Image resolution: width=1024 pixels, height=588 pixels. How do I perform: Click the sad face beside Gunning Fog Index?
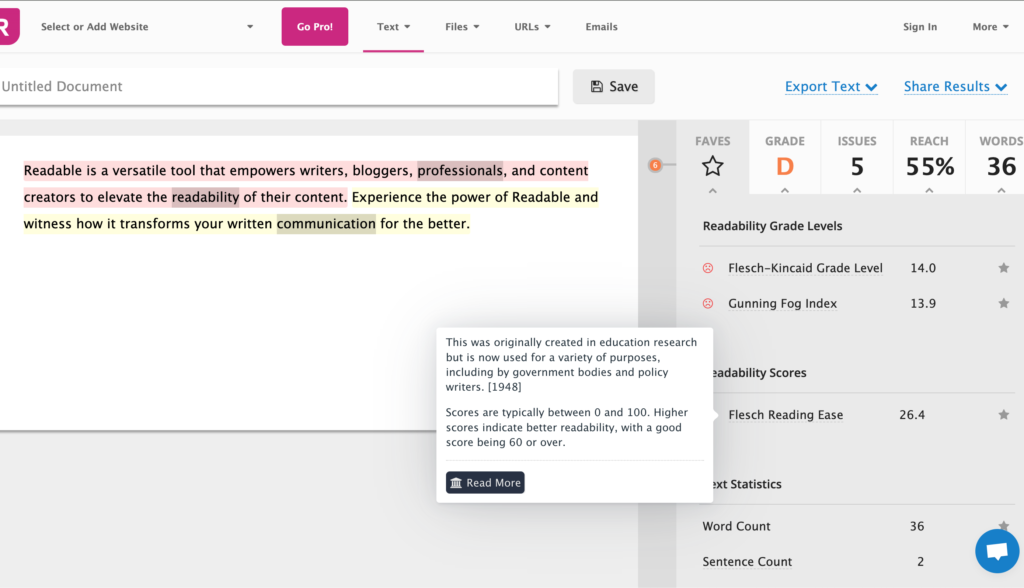click(x=709, y=303)
